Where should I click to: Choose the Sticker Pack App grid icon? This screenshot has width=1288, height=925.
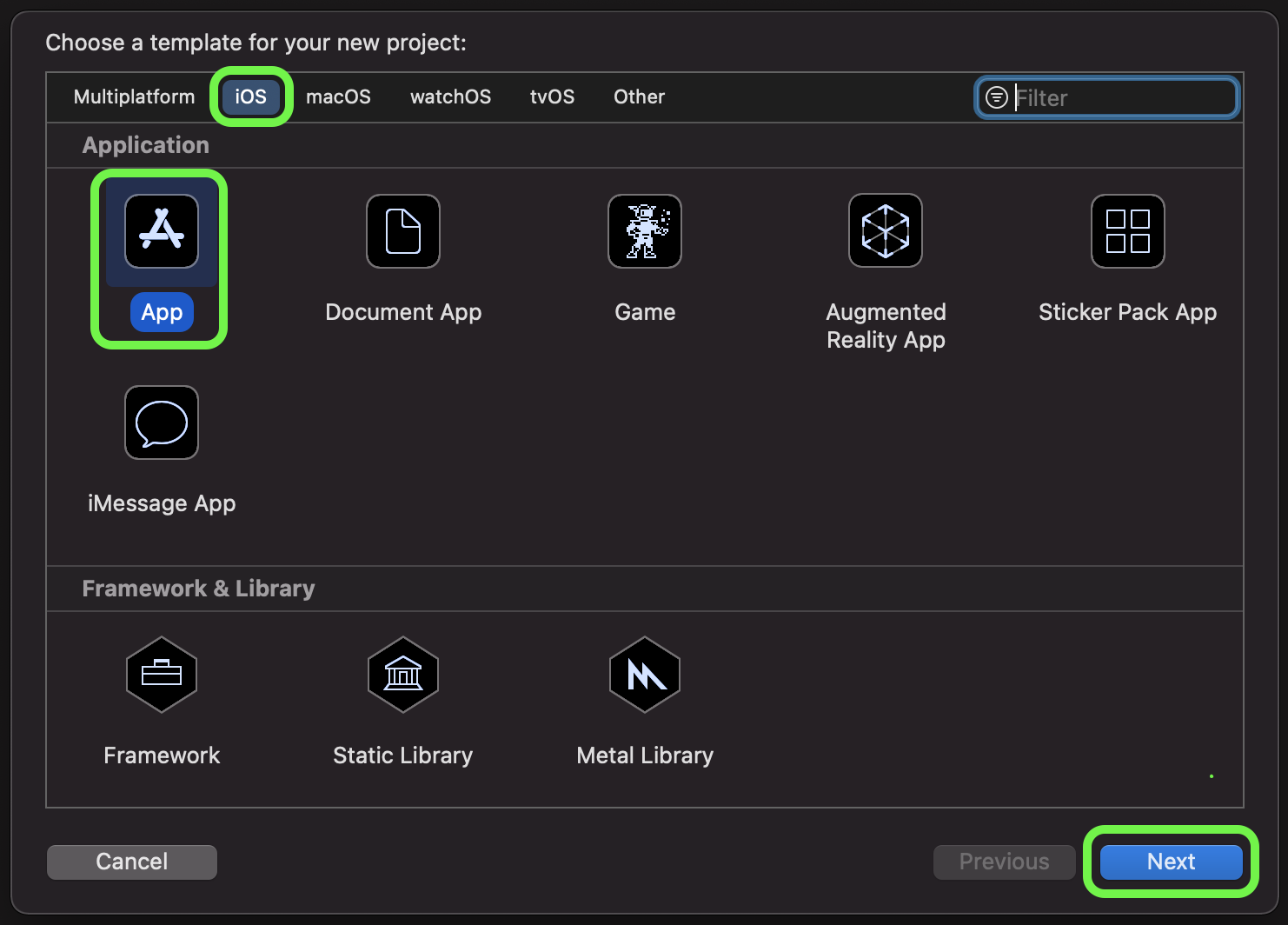[x=1128, y=231]
